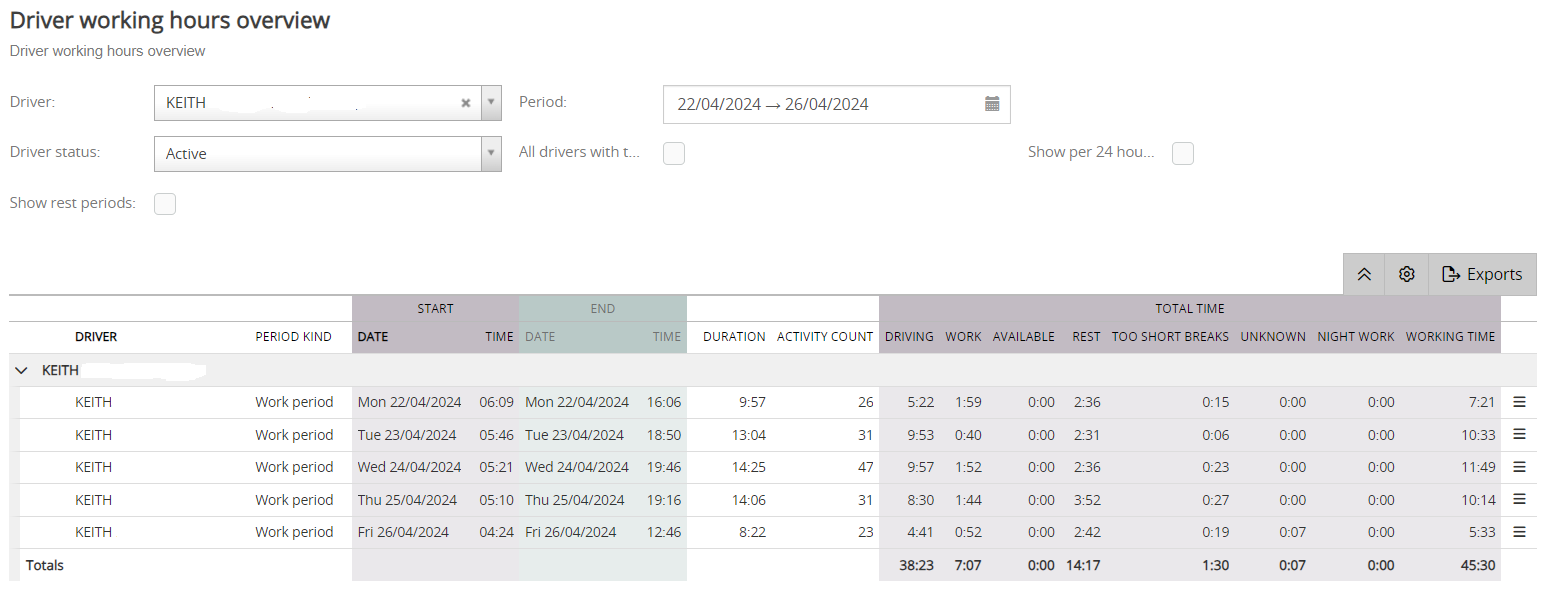Toggle the Show per 24 hou... checkbox
The image size is (1543, 613).
pyautogui.click(x=1183, y=153)
